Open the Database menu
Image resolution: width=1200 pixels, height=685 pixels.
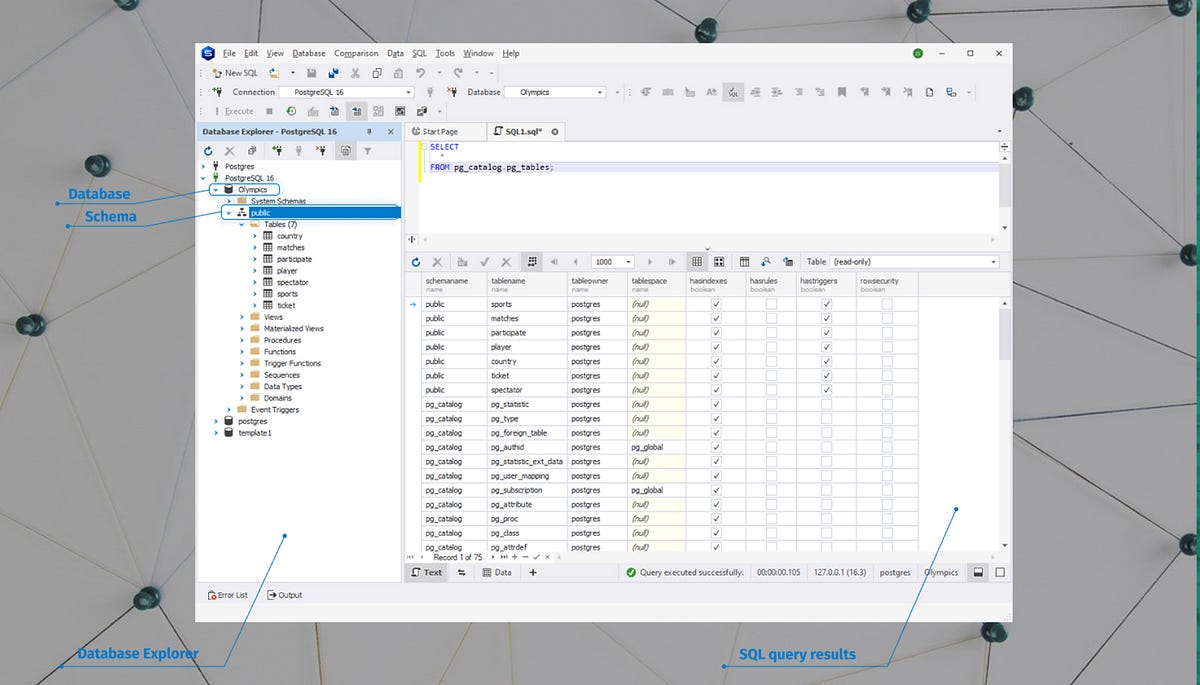pyautogui.click(x=309, y=53)
